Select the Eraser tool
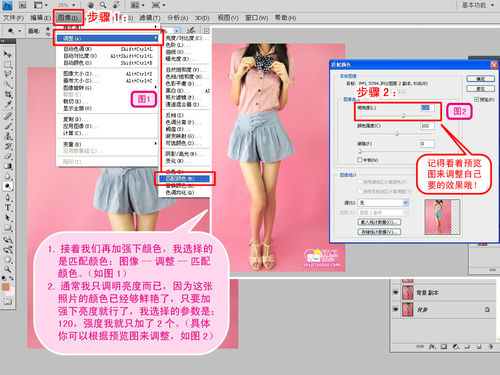The width and height of the screenshot is (500, 375). pyautogui.click(x=7, y=156)
